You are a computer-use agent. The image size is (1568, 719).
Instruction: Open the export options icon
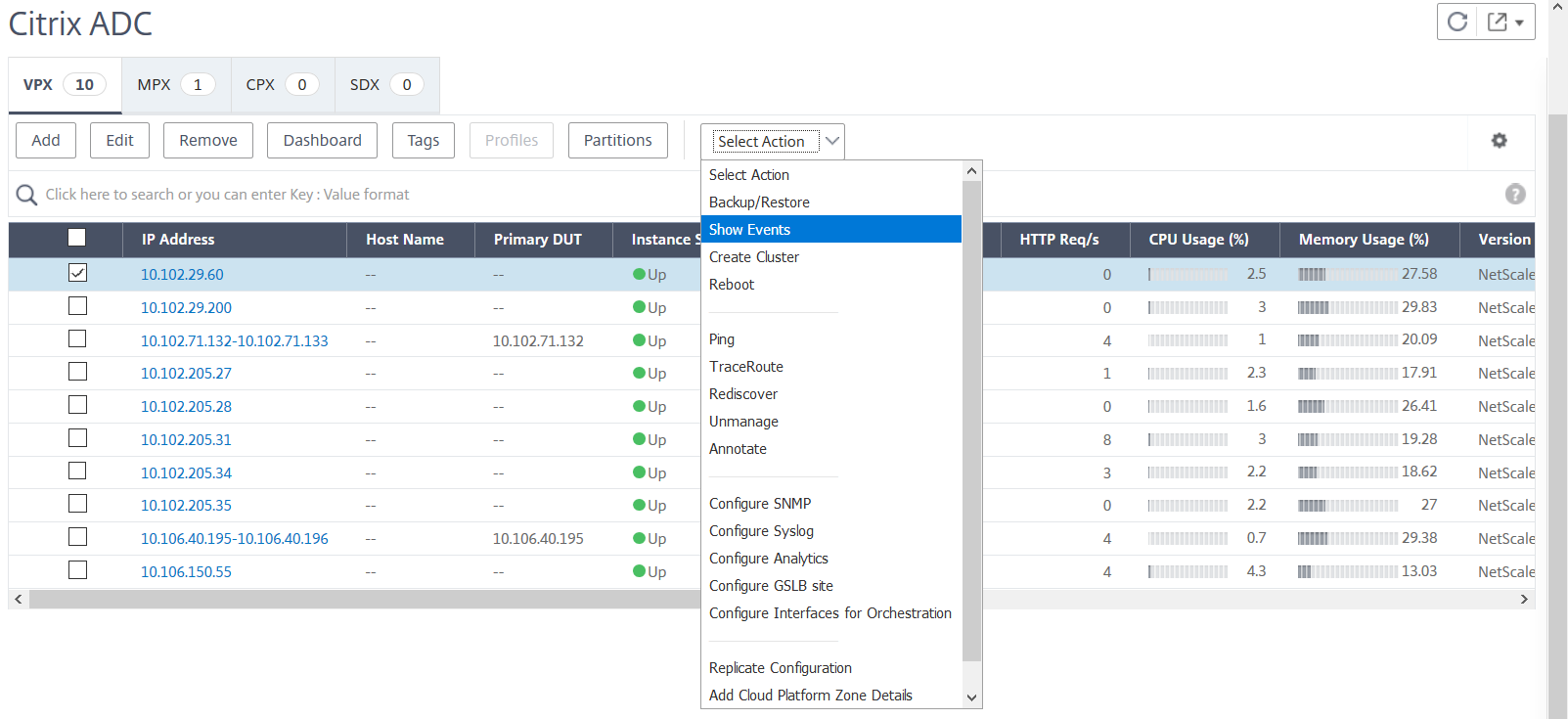click(x=1497, y=22)
